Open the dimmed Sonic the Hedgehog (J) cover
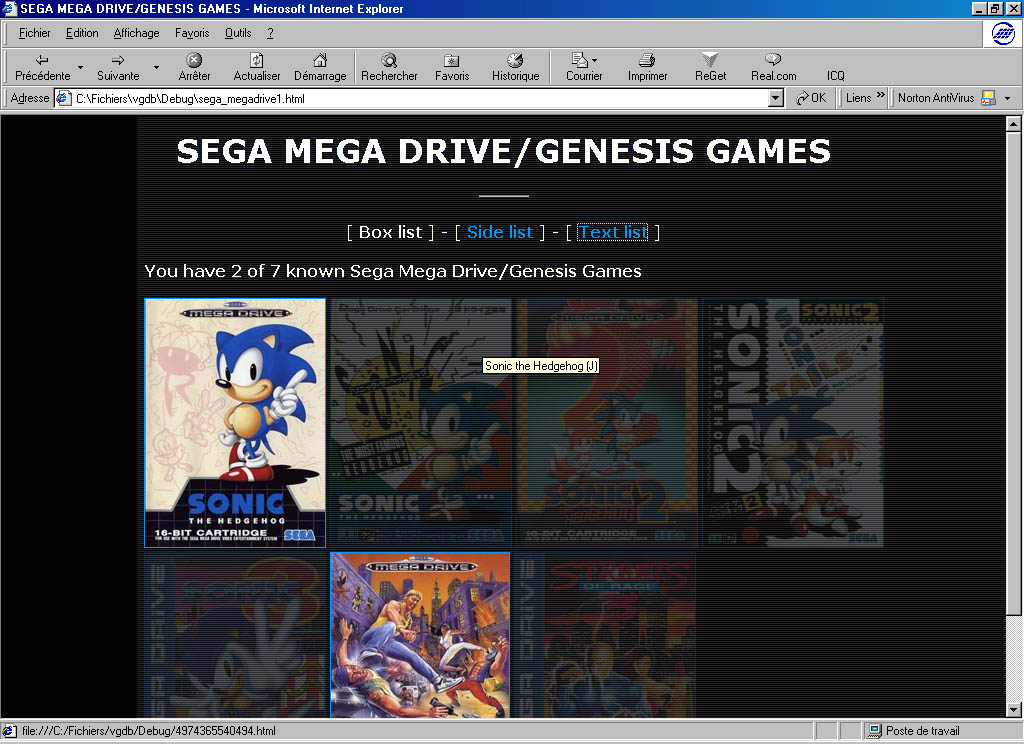Viewport: 1024px width, 744px height. pyautogui.click(x=421, y=423)
